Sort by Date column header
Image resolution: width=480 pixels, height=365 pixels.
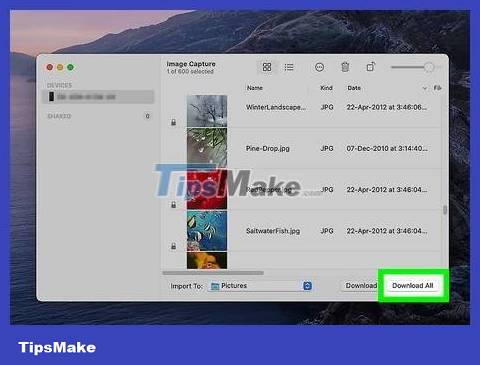click(354, 88)
